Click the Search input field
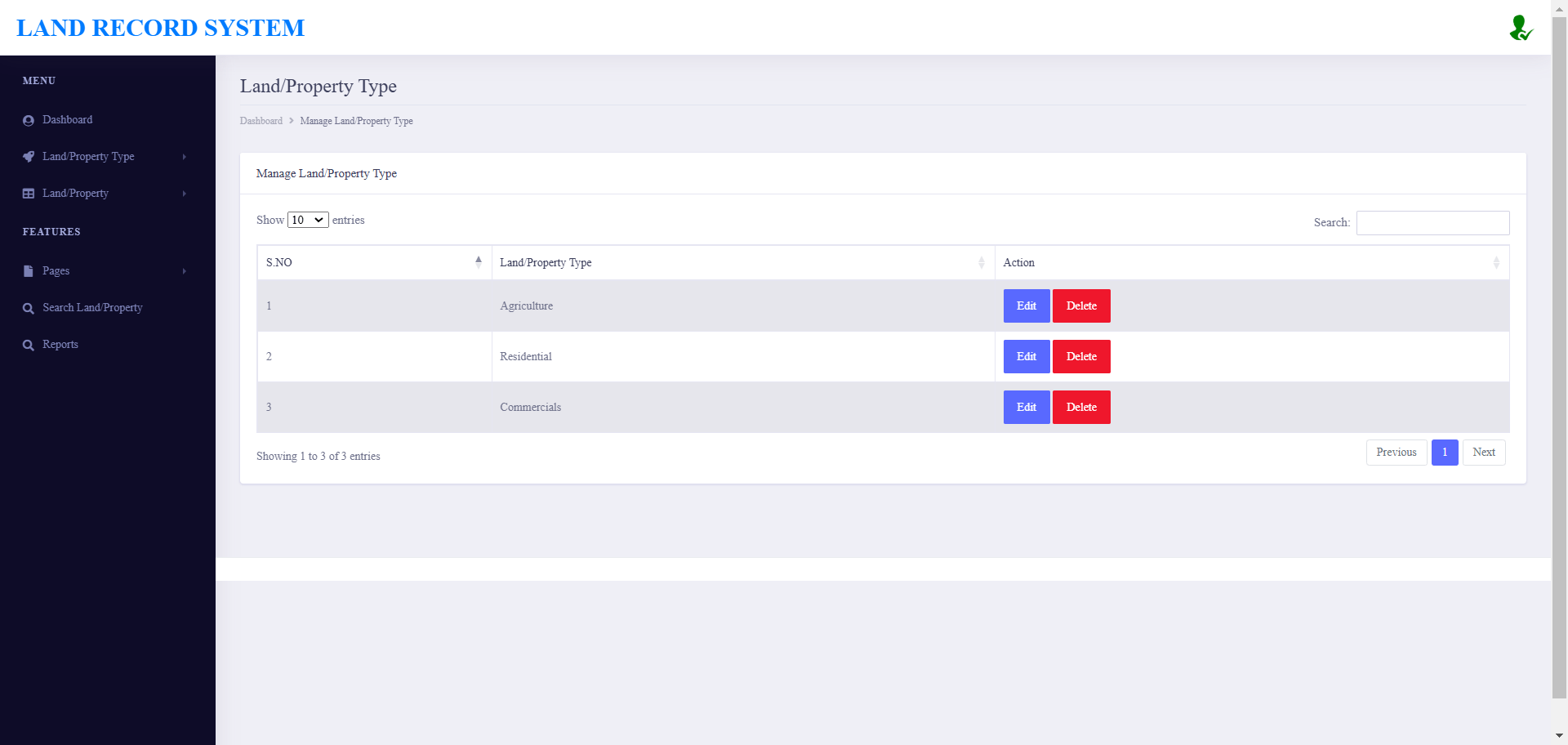The image size is (1568, 745). tap(1432, 222)
